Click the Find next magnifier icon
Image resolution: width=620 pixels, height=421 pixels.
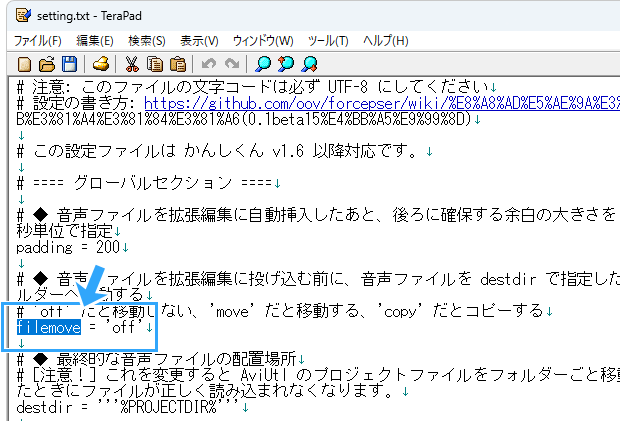309,64
